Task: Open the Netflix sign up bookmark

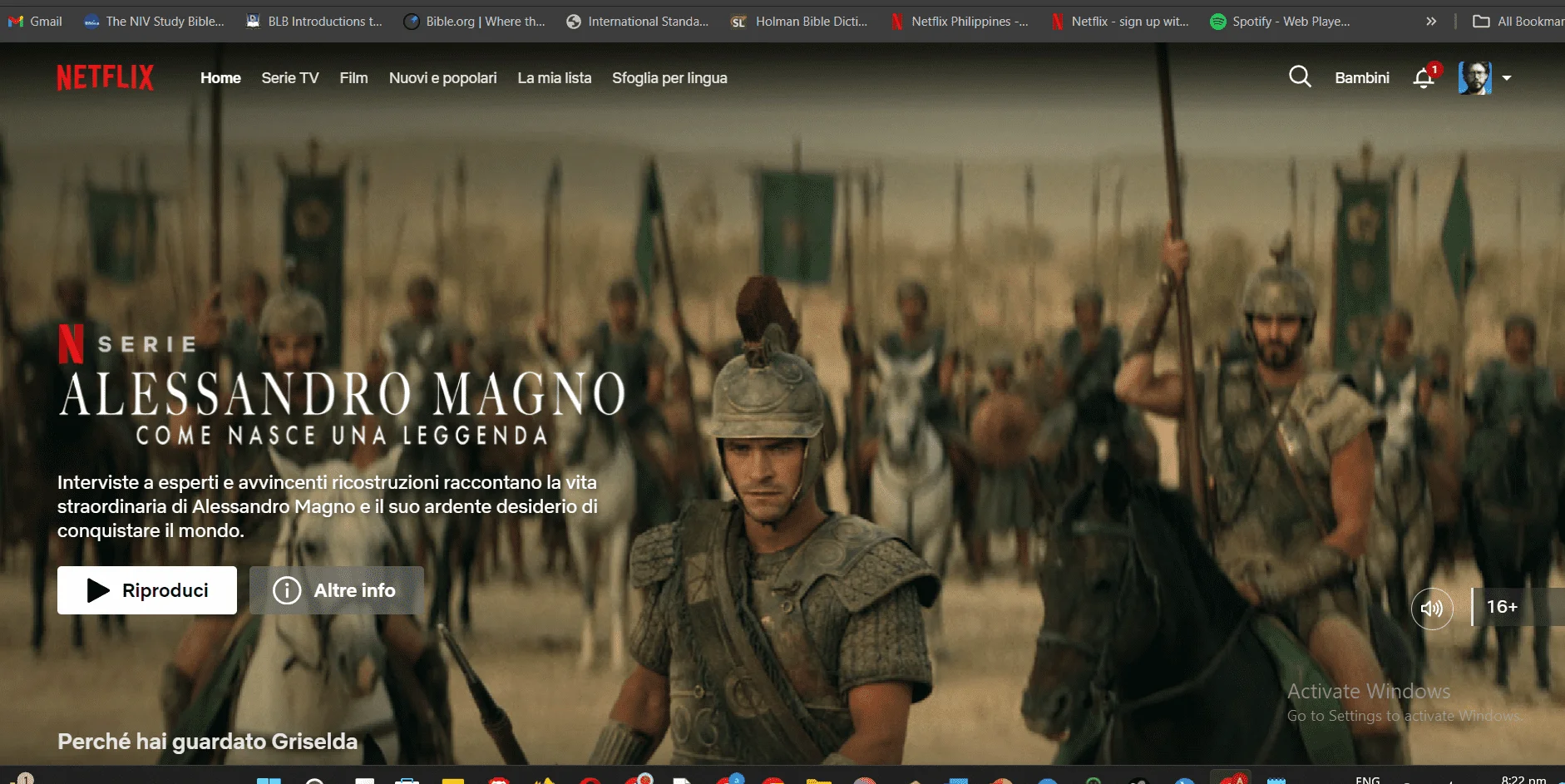Action: pos(1120,22)
